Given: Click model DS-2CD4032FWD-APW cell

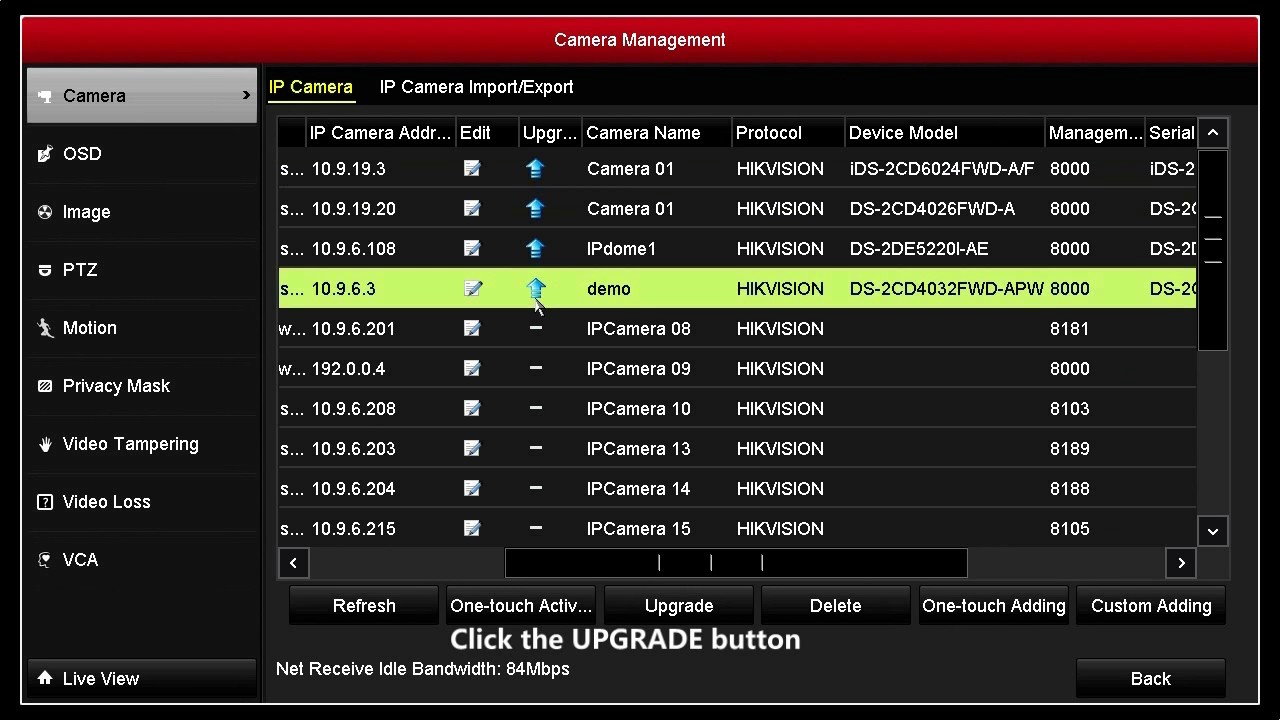Looking at the screenshot, I should click(947, 289).
